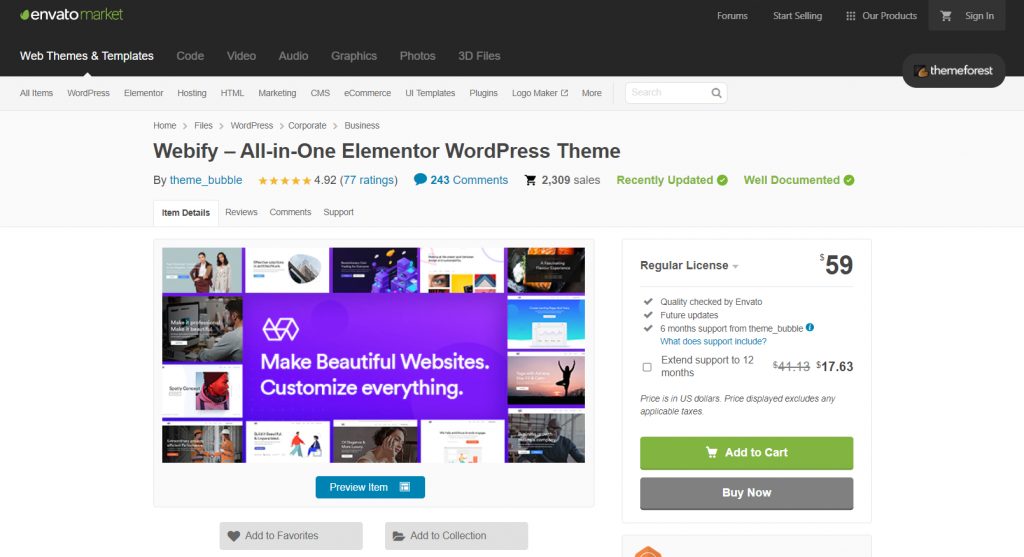Open the theme_bubble author link
The image size is (1024, 557).
[206, 180]
